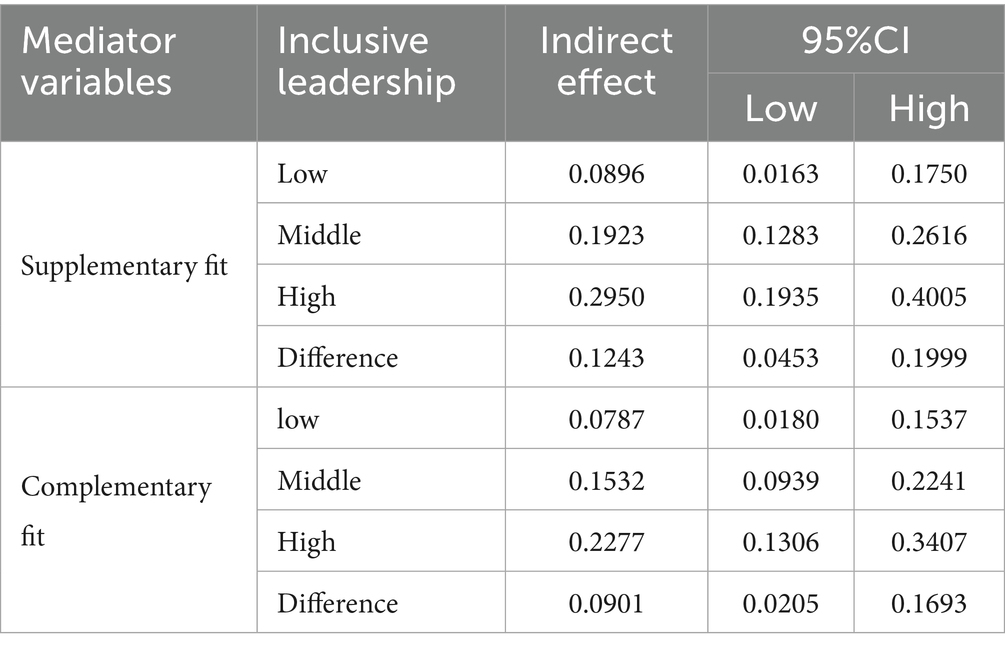This screenshot has width=1005, height=651.
Task: Click the High sub-header under 95%CI
Action: point(929,108)
